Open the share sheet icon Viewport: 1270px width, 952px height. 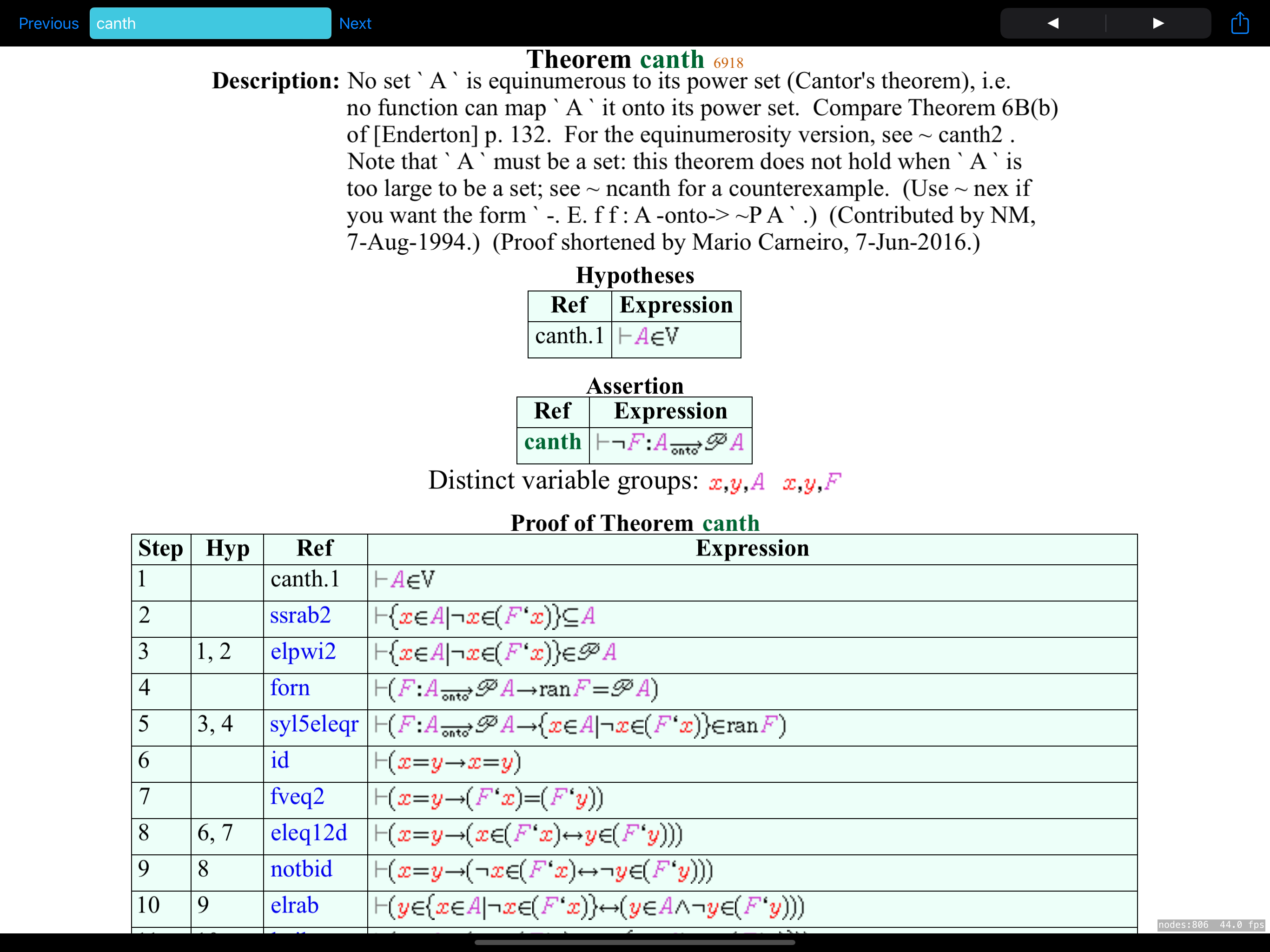pyautogui.click(x=1240, y=24)
